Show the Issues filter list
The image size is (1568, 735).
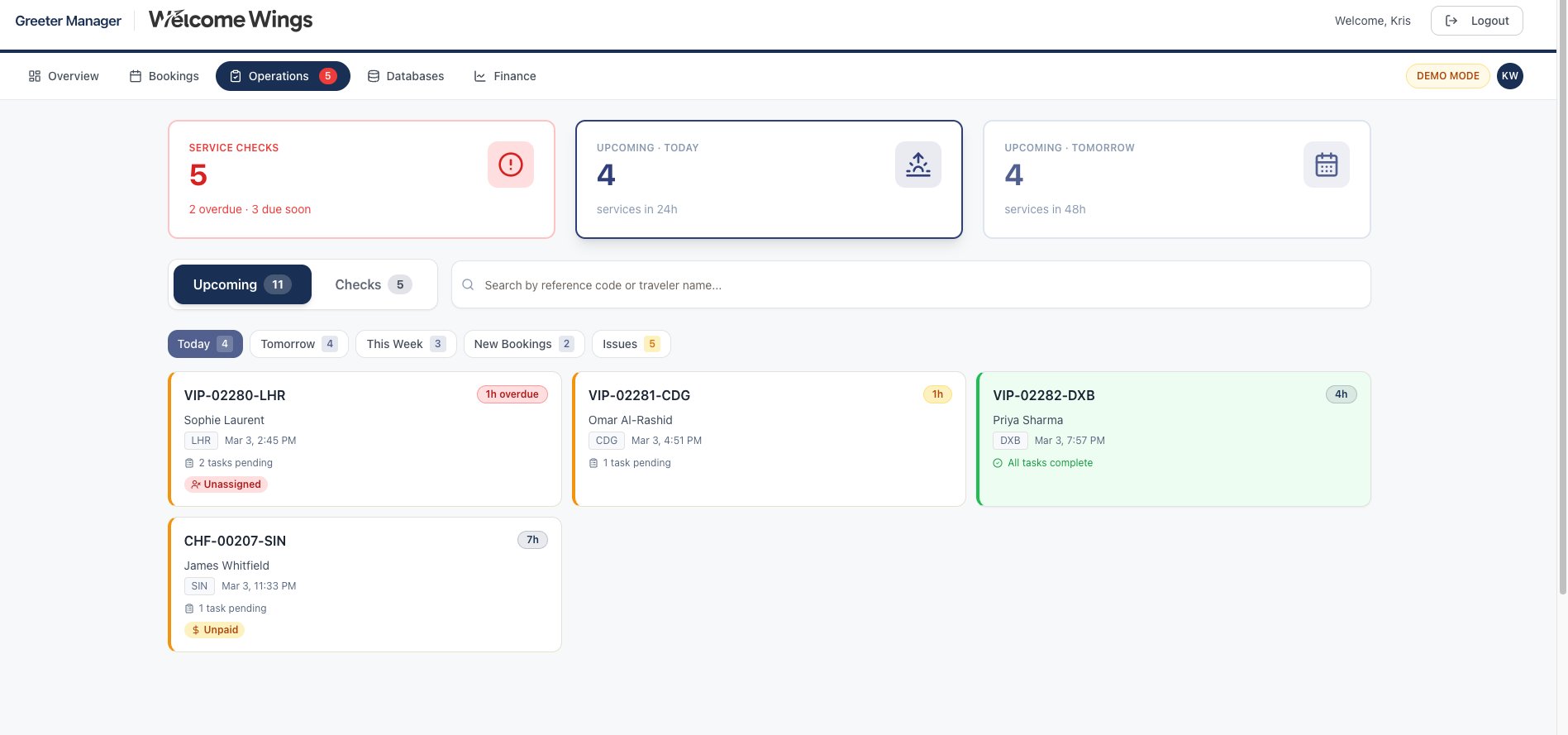[630, 344]
